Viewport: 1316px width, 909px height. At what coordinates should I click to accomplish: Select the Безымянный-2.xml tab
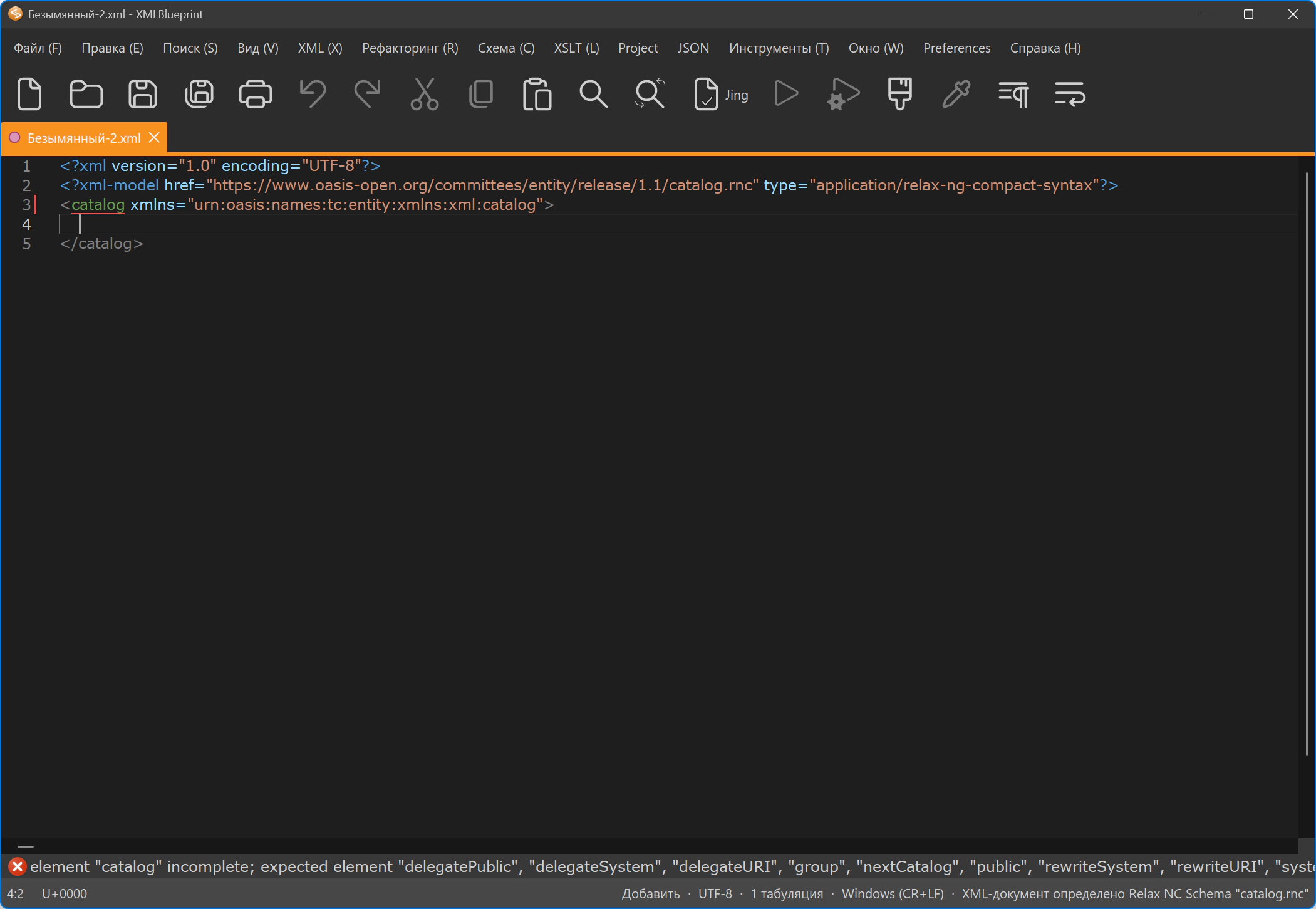84,138
